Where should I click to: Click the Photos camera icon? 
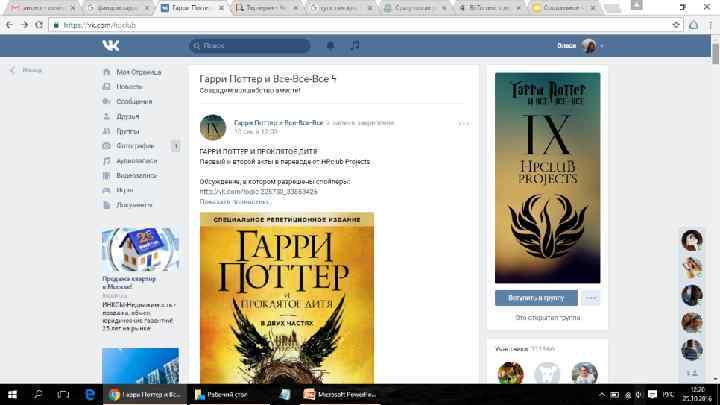pos(107,146)
